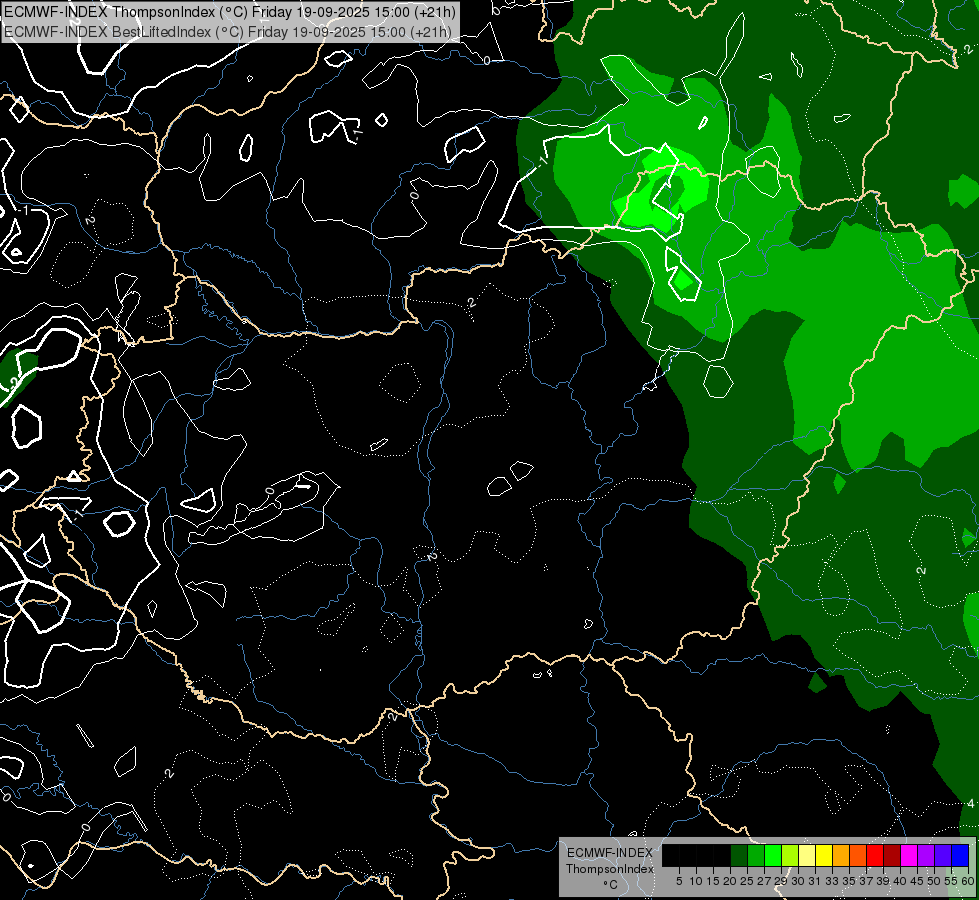Click the ThompsonIndex title line at top
The width and height of the screenshot is (979, 900).
(x=230, y=12)
